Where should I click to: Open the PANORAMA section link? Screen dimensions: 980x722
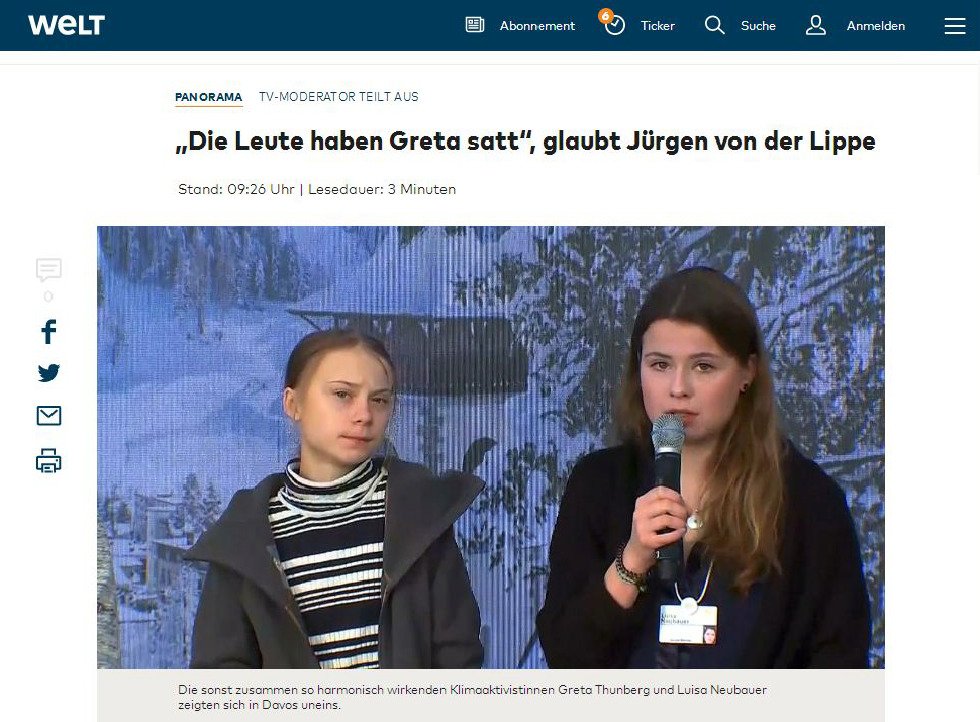pos(209,98)
